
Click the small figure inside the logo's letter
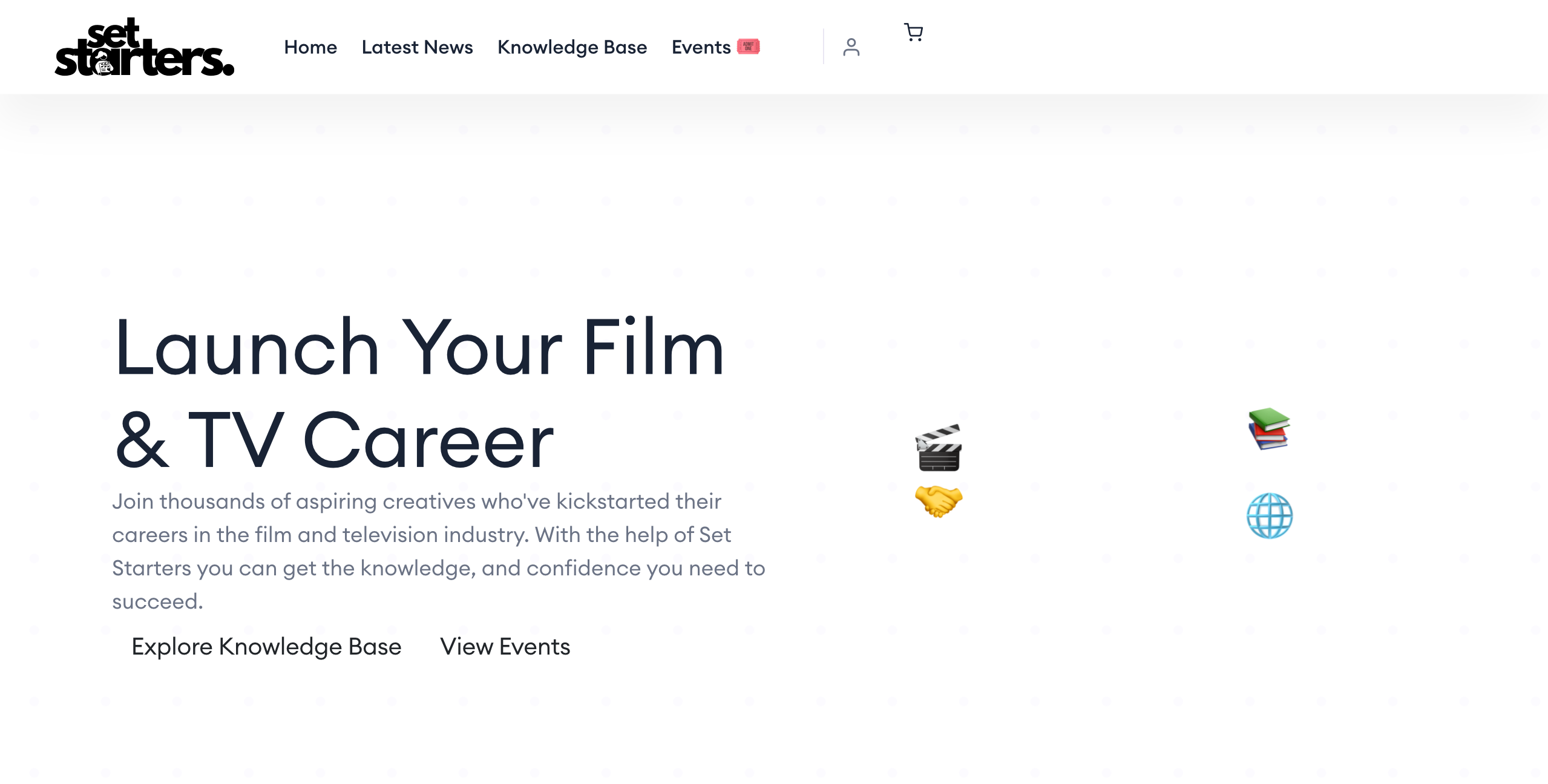click(104, 65)
